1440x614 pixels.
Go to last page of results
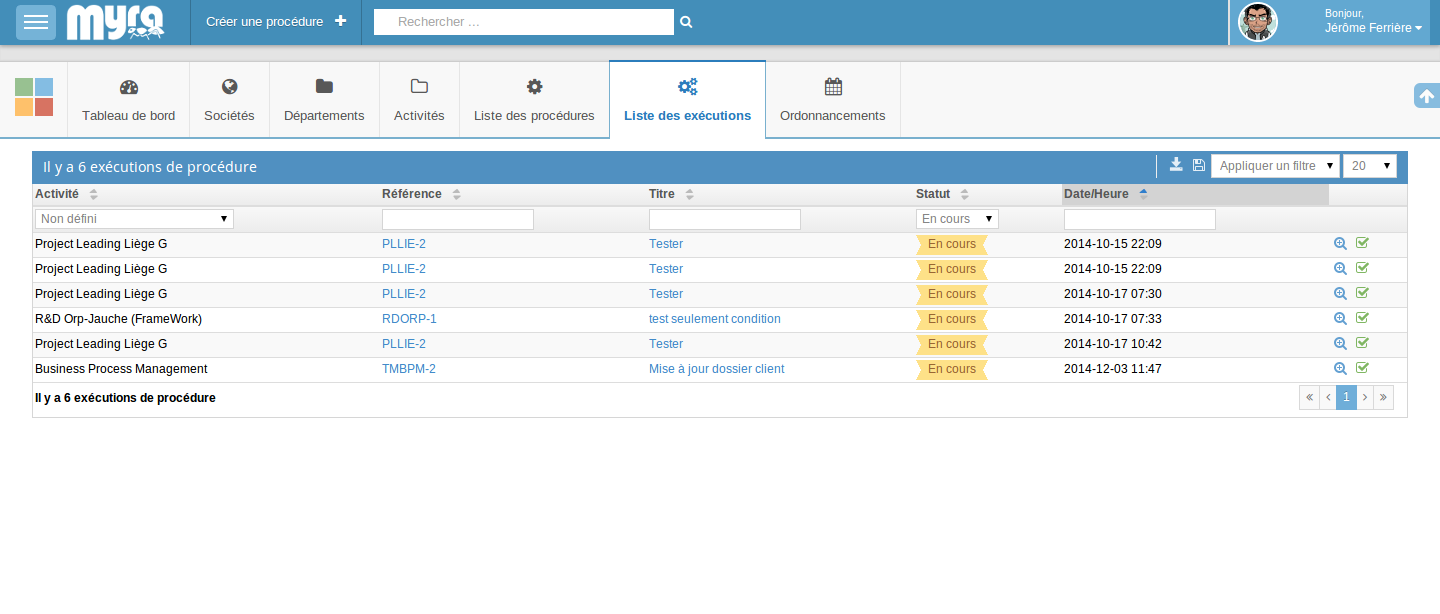pyautogui.click(x=1384, y=398)
